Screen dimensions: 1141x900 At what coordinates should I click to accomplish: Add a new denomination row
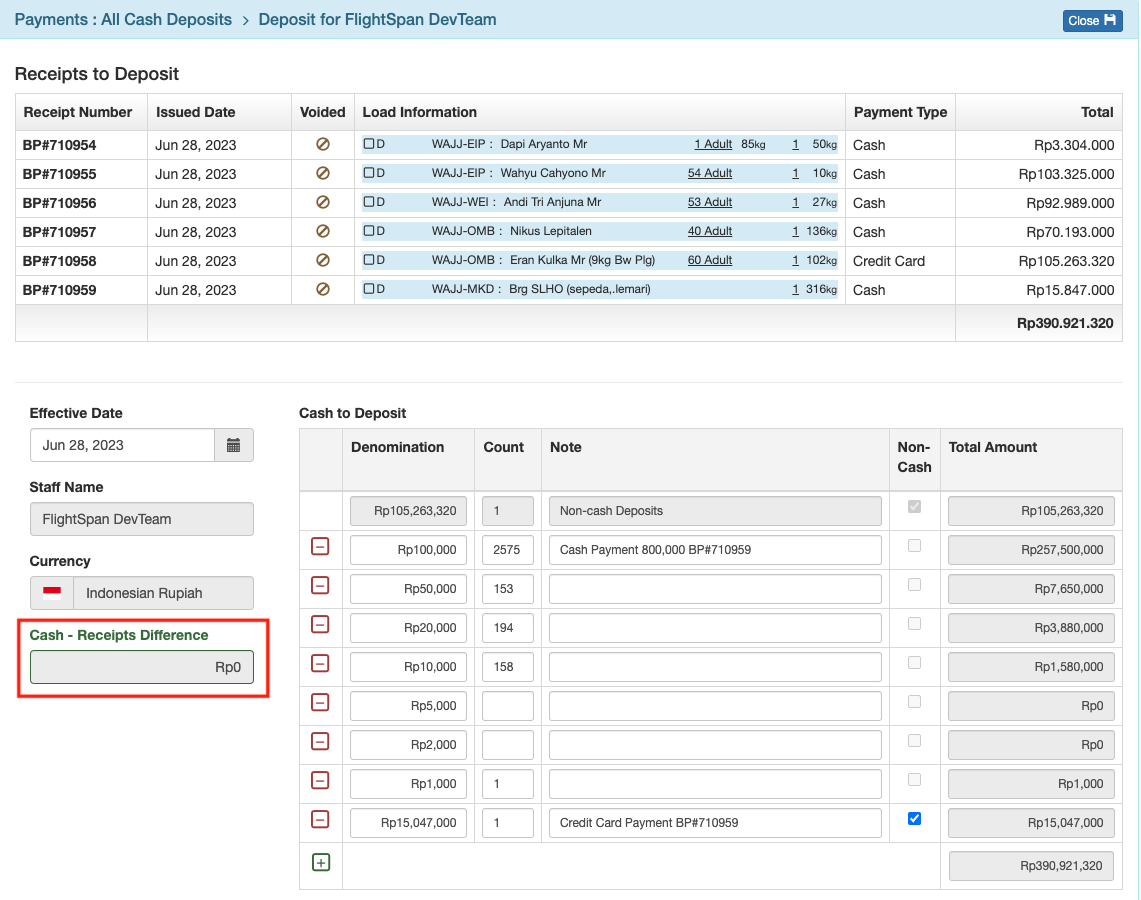321,861
